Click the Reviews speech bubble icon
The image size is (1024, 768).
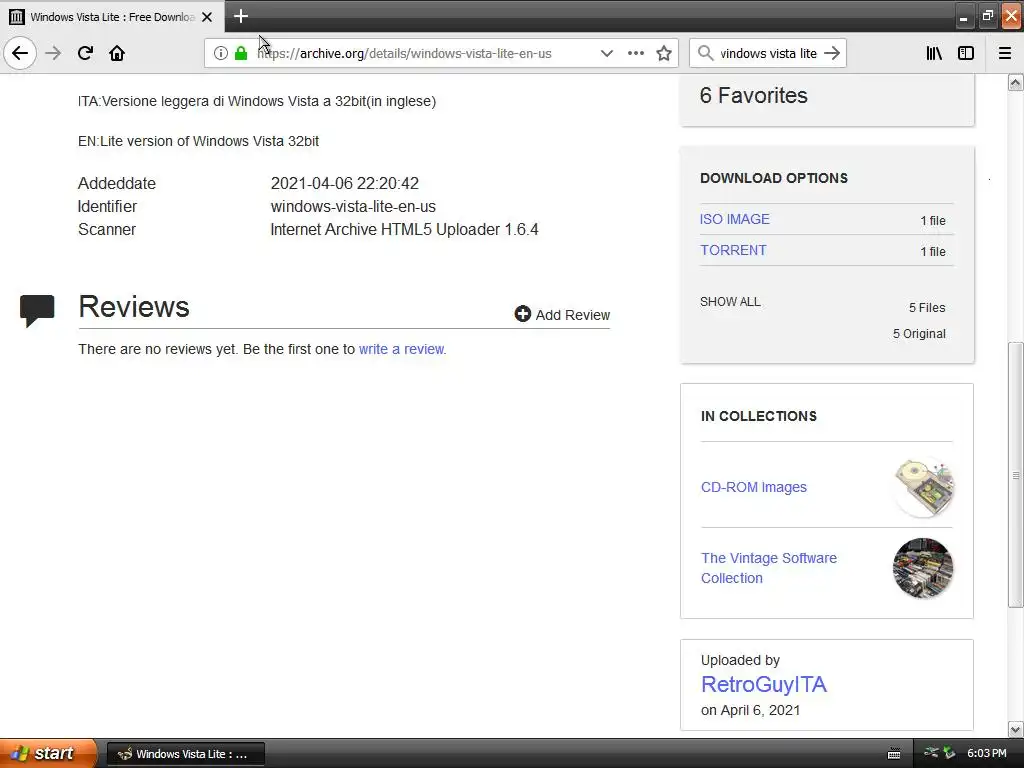point(37,310)
